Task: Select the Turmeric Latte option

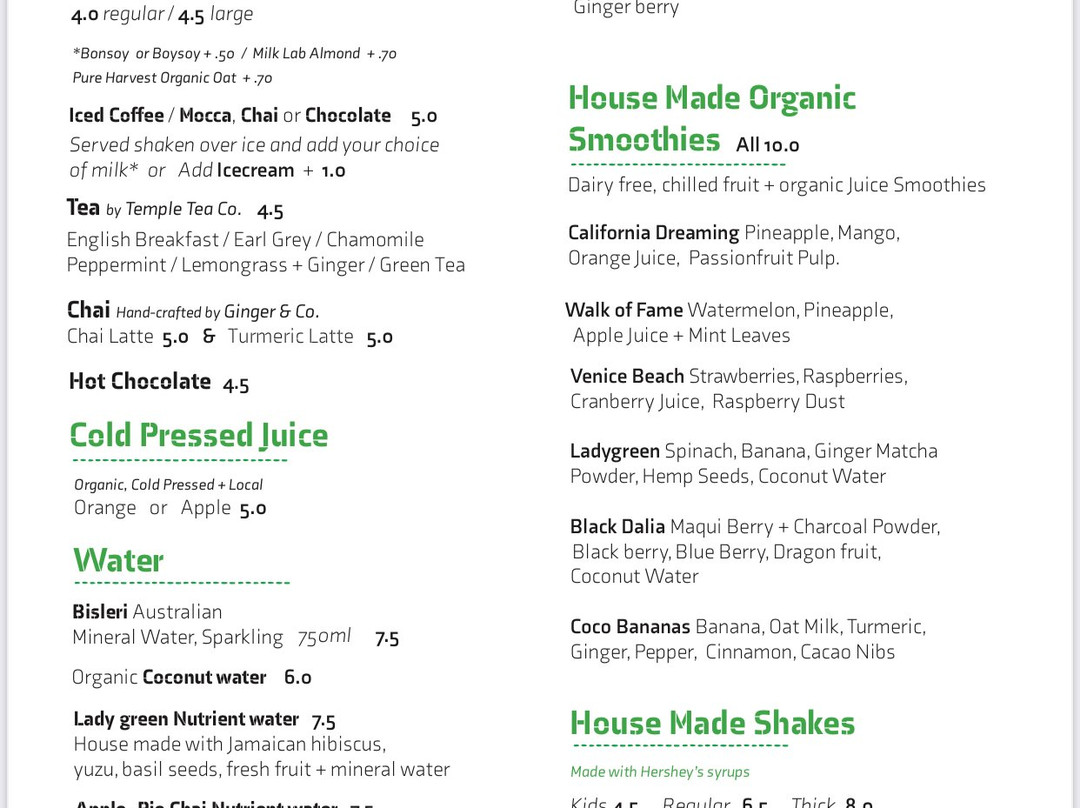Action: (290, 336)
